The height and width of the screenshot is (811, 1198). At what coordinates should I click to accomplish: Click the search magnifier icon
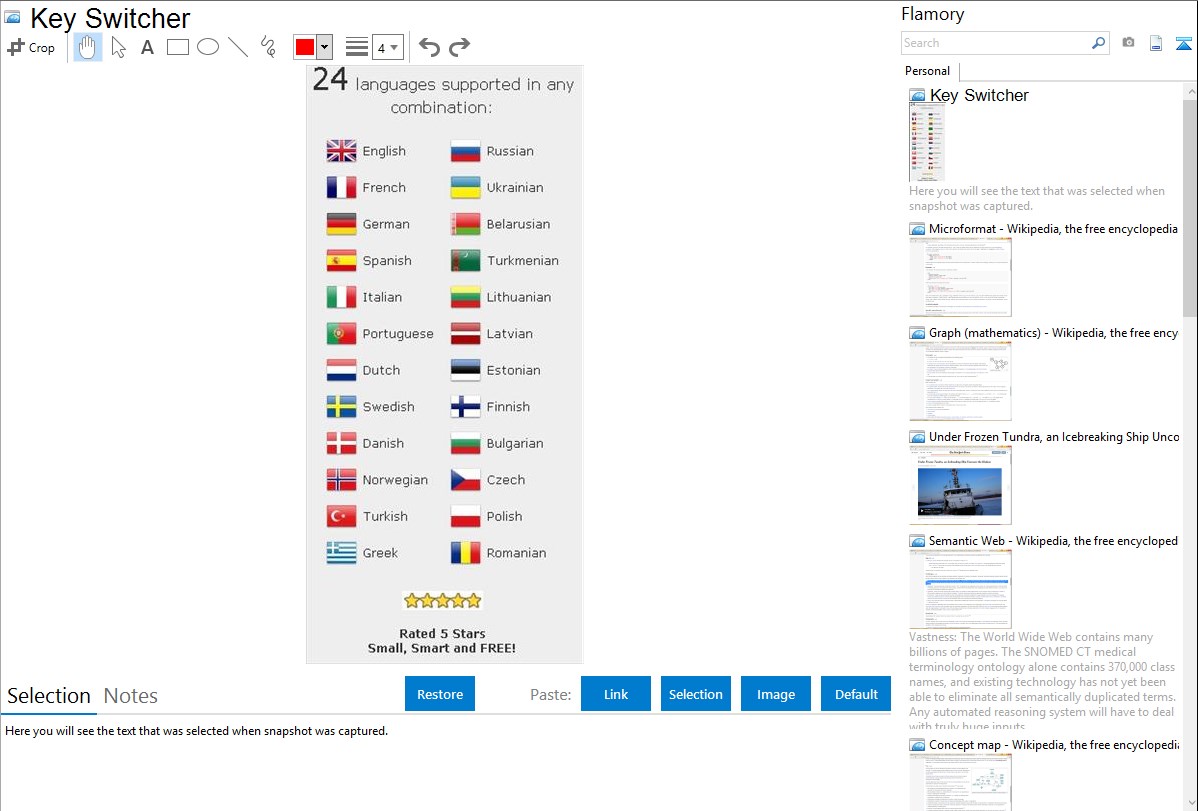pos(1099,43)
